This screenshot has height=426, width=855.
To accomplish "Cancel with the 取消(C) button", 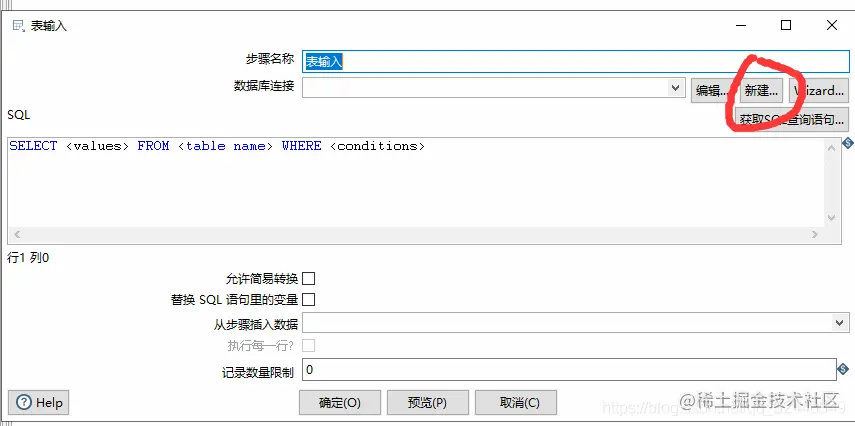I will [516, 403].
